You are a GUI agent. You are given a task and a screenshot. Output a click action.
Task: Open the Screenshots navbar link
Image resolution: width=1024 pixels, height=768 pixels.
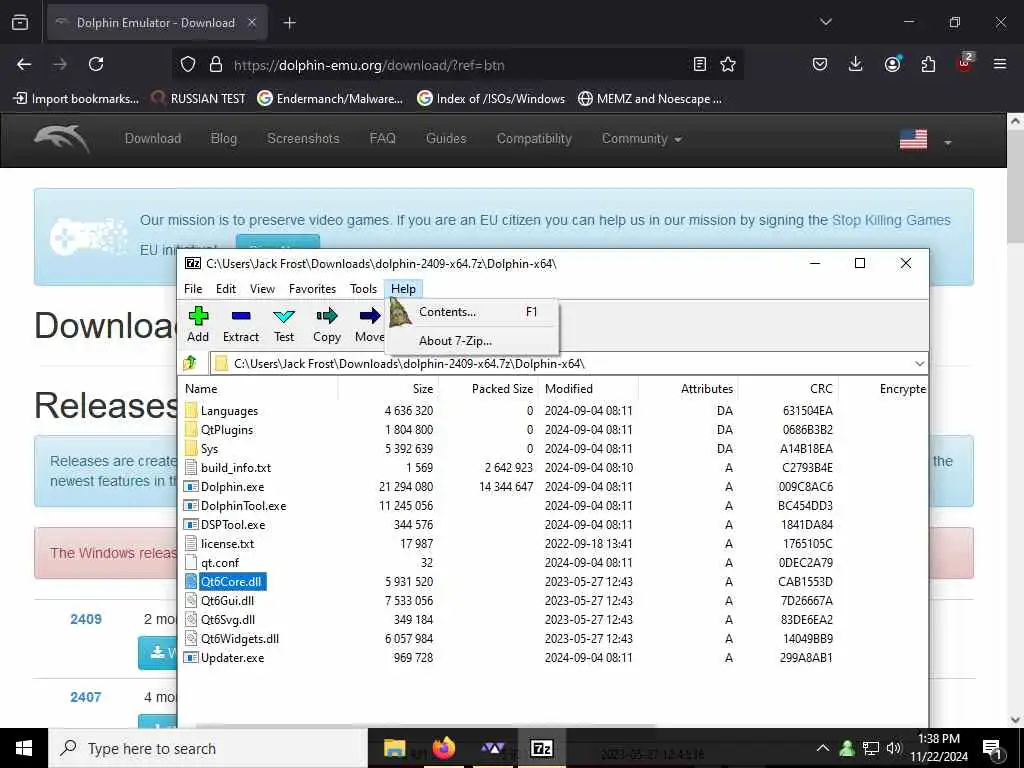(303, 138)
